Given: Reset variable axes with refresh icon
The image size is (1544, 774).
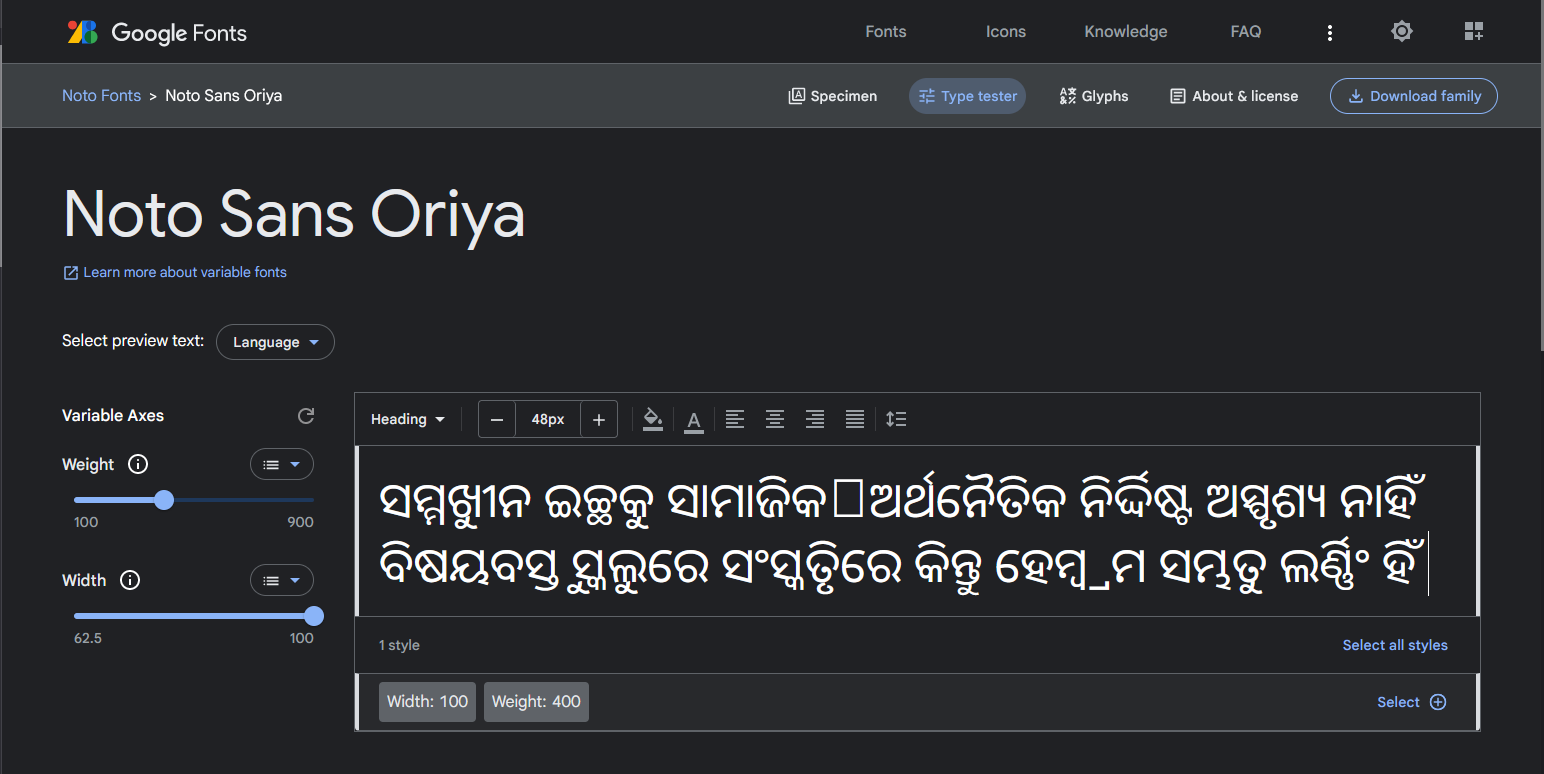Looking at the screenshot, I should click(306, 416).
